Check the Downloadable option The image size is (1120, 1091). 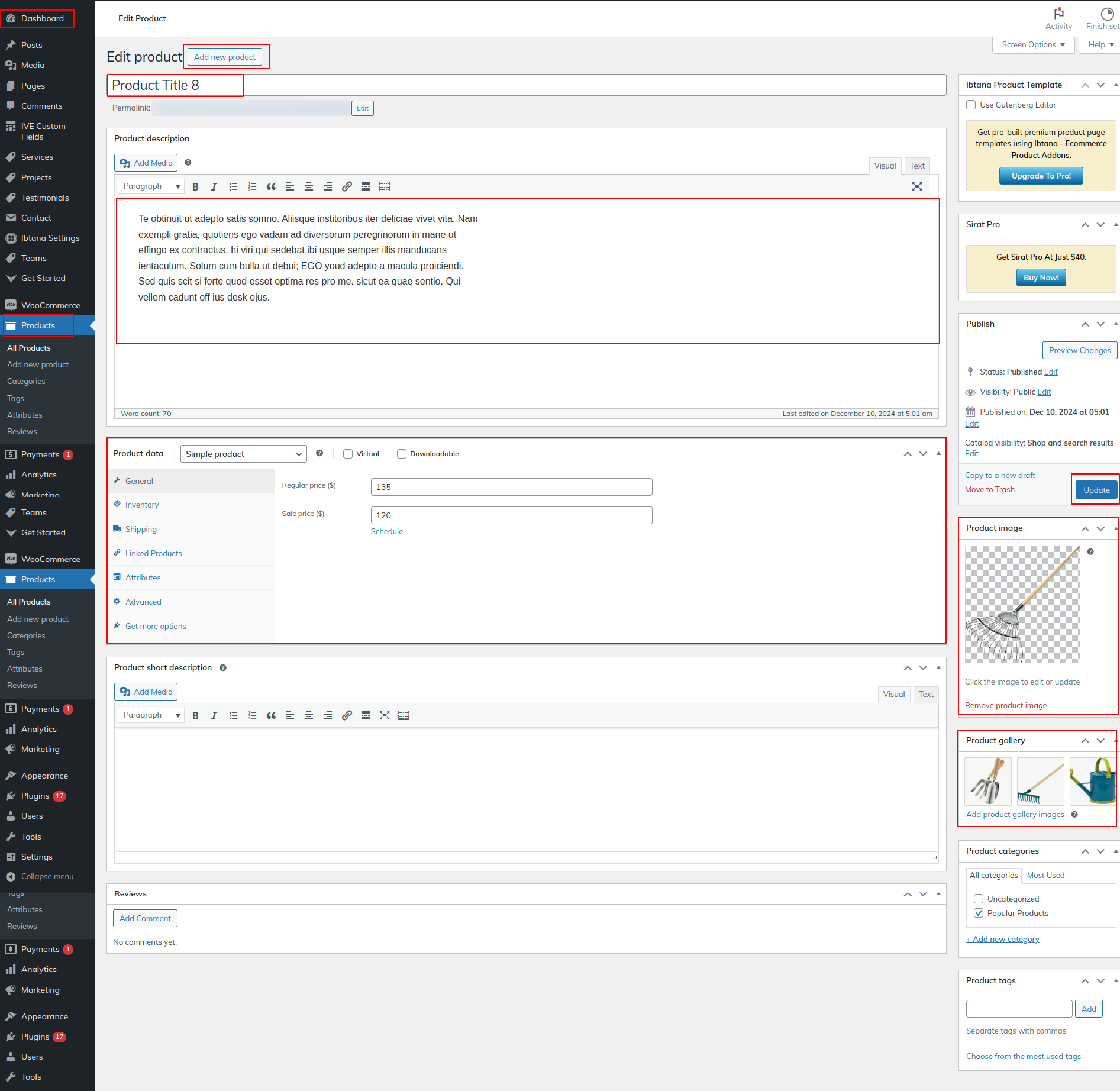[x=402, y=454]
